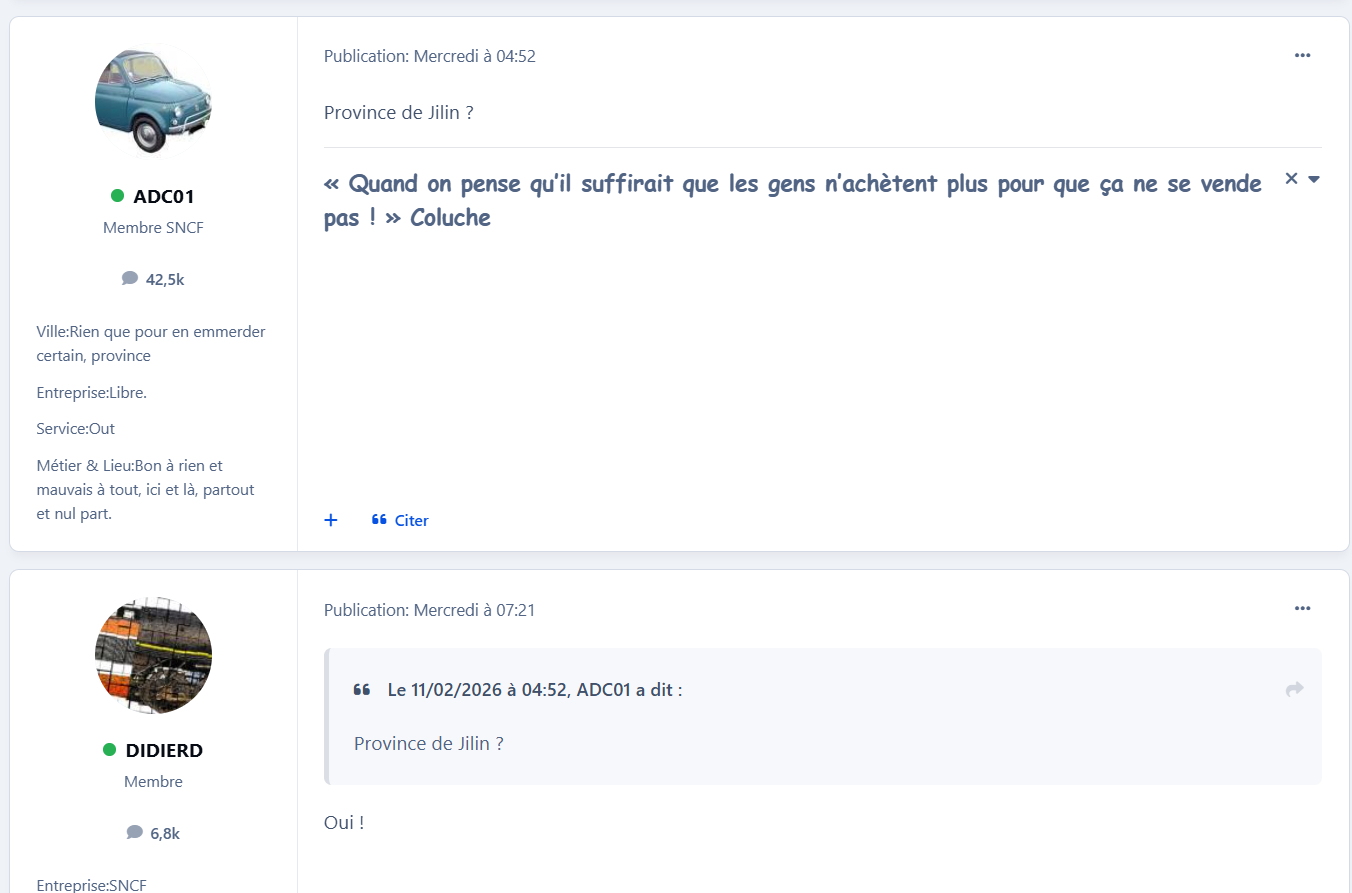Open DIDIERD post options ellipsis menu
Viewport: 1352px width, 893px height.
pyautogui.click(x=1302, y=608)
